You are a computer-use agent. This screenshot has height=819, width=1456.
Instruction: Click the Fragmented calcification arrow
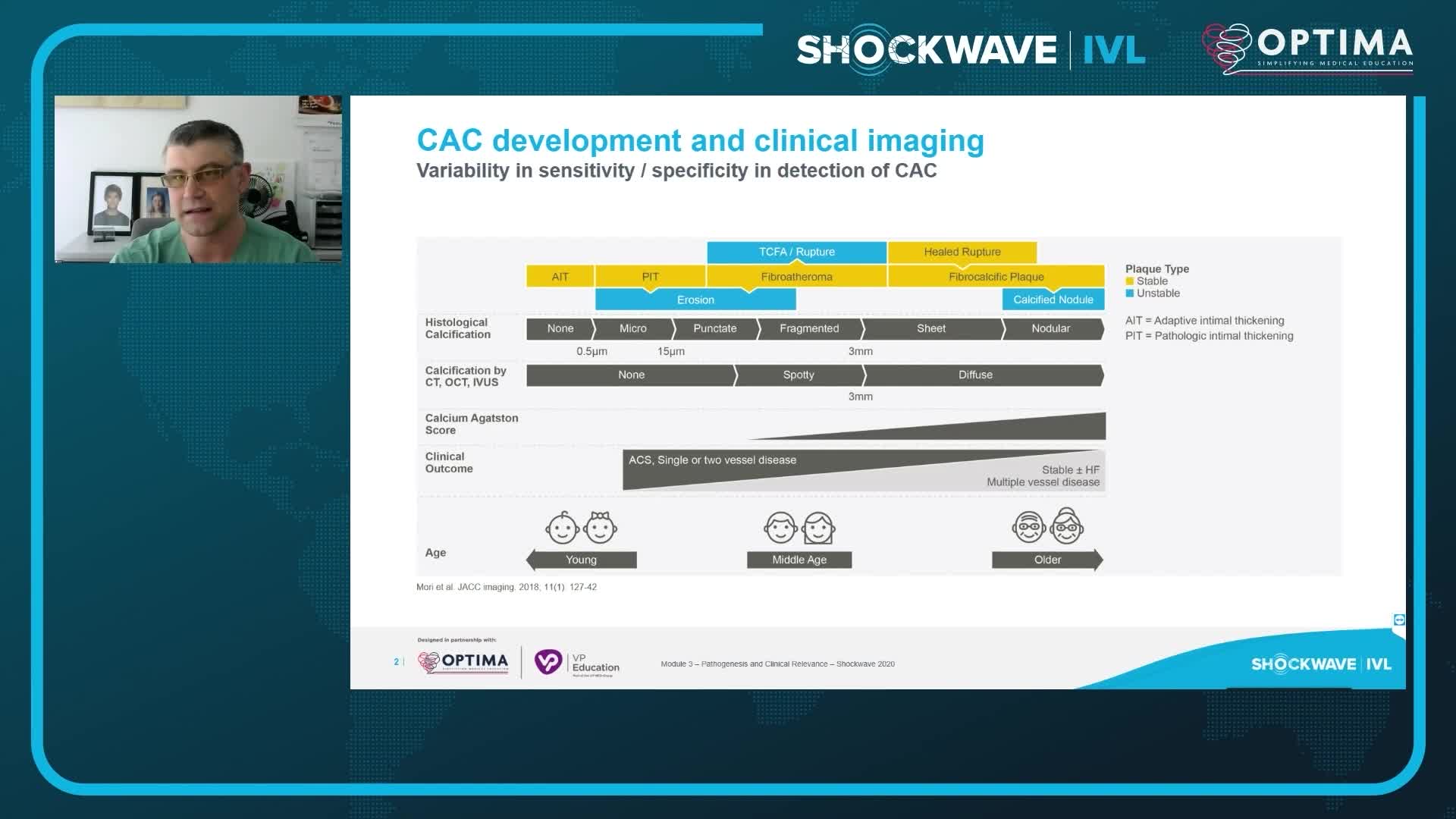809,328
